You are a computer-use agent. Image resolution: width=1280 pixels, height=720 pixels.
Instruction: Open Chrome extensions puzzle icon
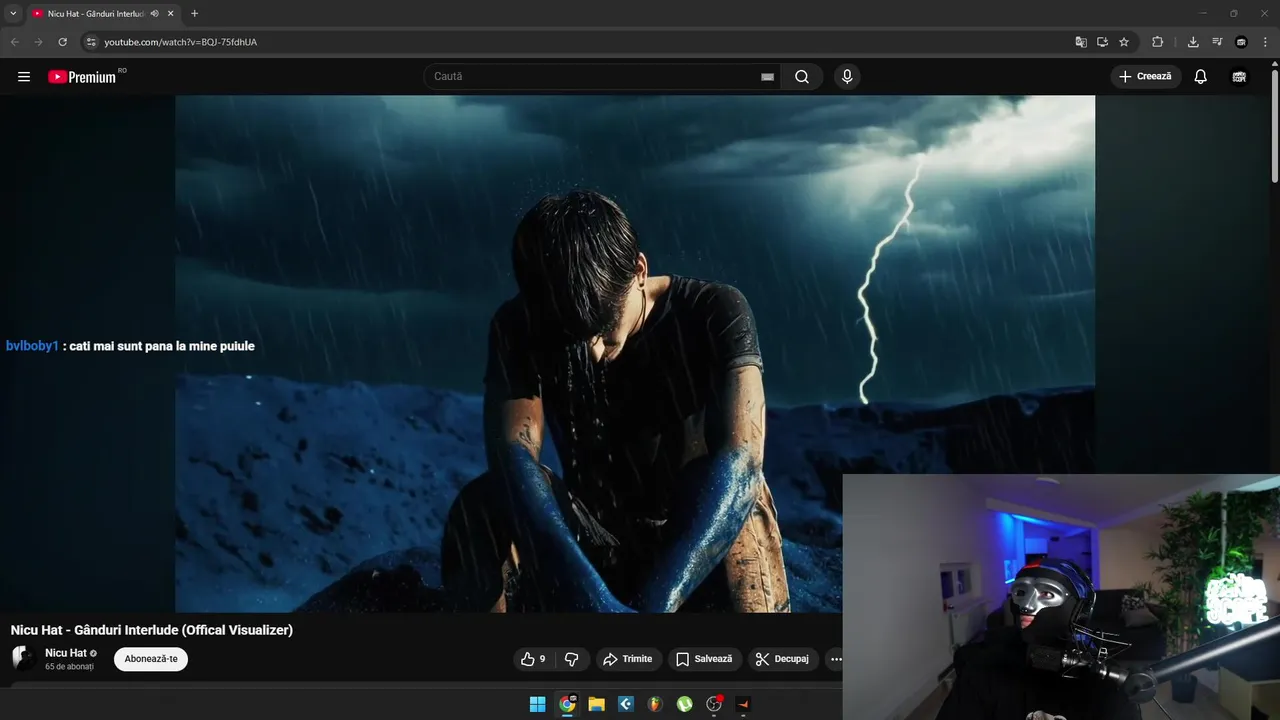[x=1158, y=42]
